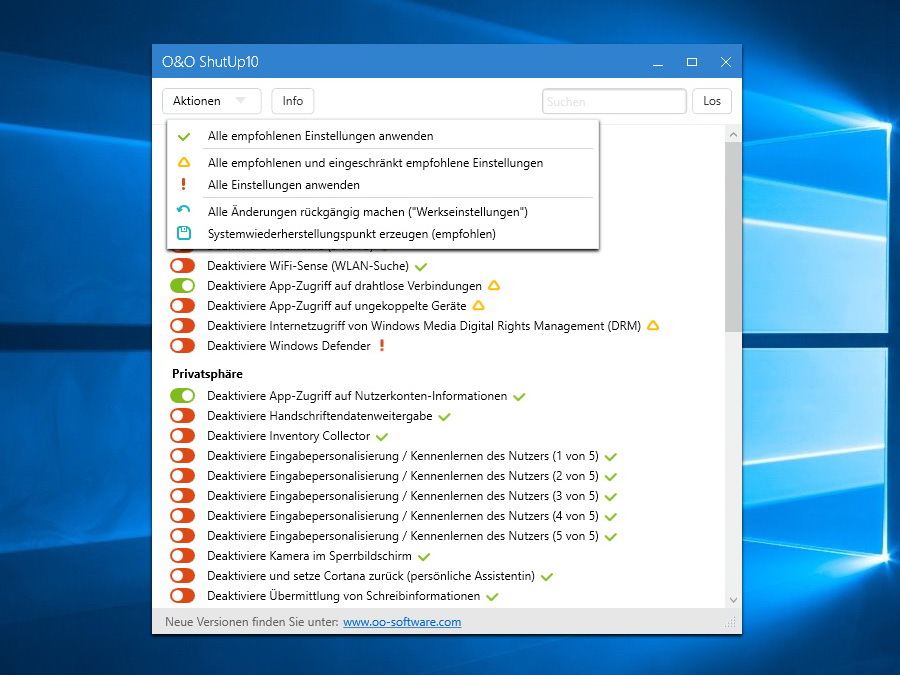Click green check beside Handschriftendatenweitergabe

pos(444,417)
